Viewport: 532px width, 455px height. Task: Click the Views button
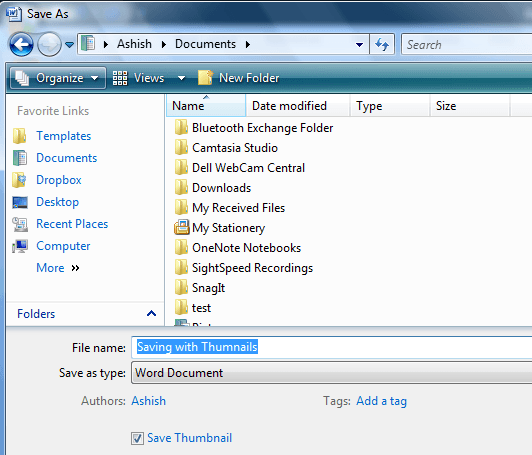[138, 78]
